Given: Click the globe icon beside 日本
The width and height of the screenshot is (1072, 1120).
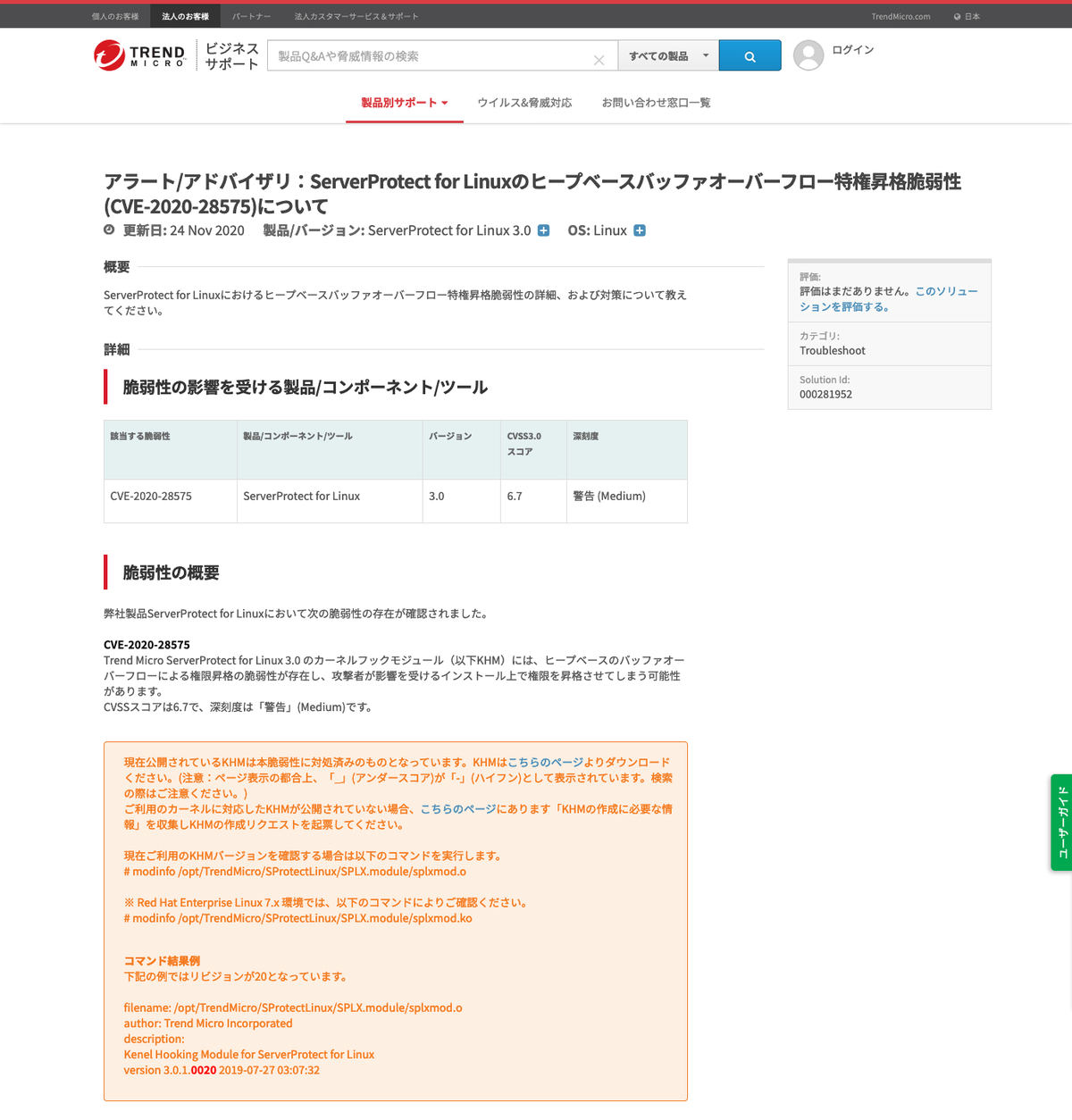Looking at the screenshot, I should point(957,16).
